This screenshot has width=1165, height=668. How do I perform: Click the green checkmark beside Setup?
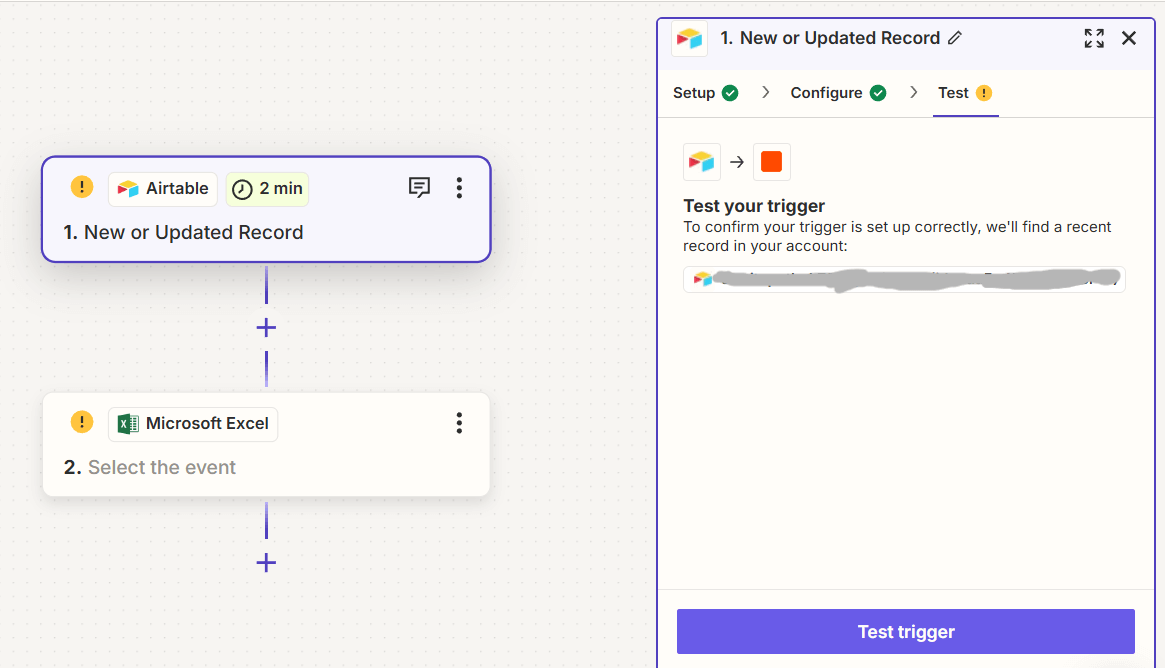pyautogui.click(x=731, y=92)
